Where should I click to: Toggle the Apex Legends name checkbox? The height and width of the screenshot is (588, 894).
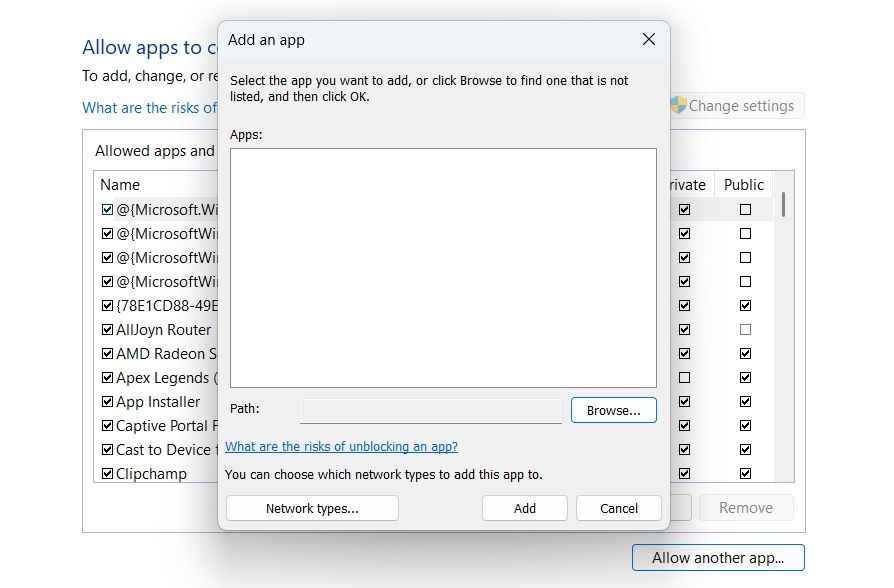107,378
